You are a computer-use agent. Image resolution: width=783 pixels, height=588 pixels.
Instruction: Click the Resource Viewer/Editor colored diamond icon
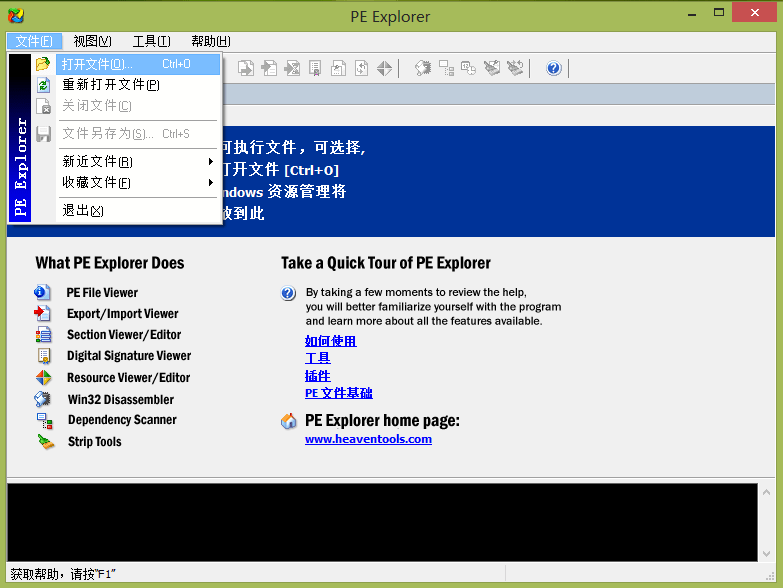point(43,377)
